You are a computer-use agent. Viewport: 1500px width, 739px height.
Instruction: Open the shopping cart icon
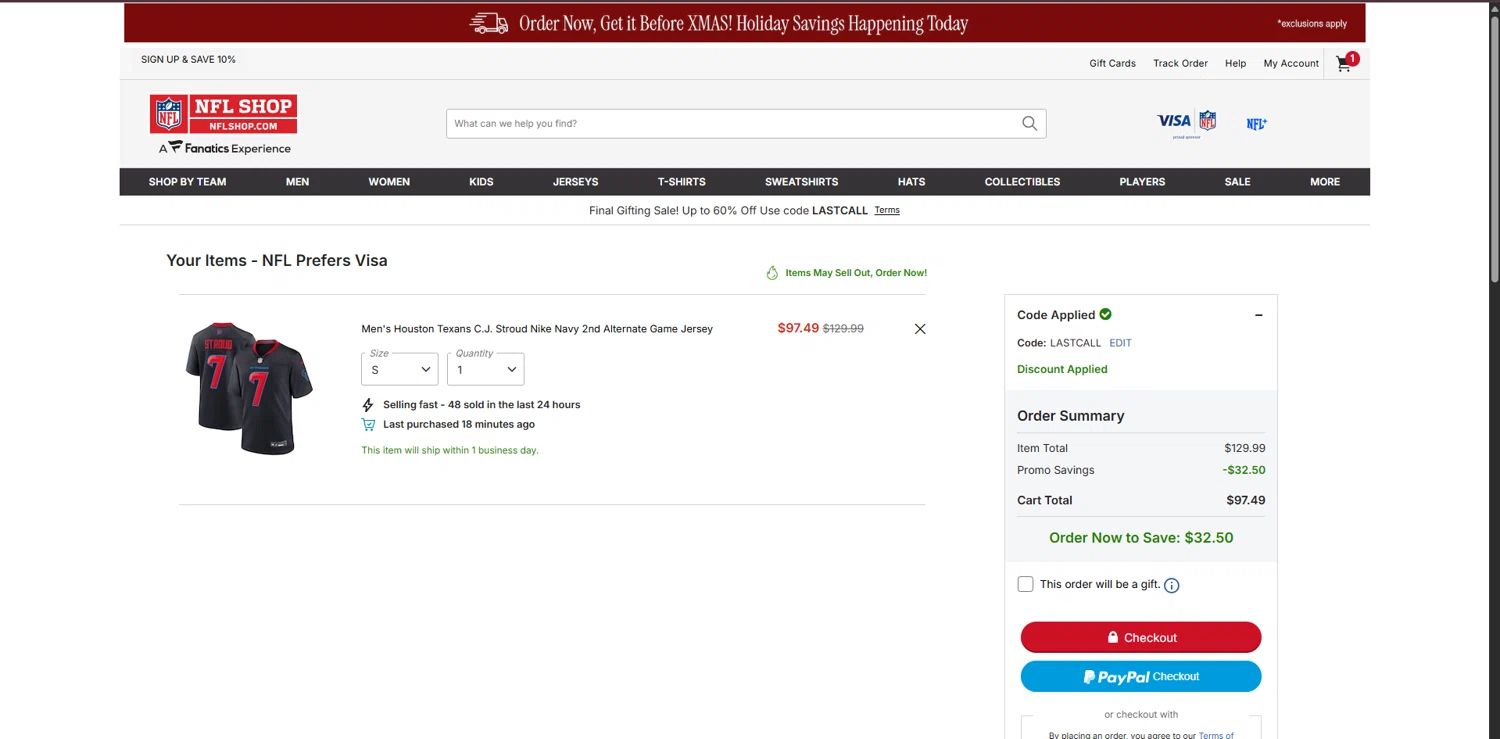click(1346, 63)
